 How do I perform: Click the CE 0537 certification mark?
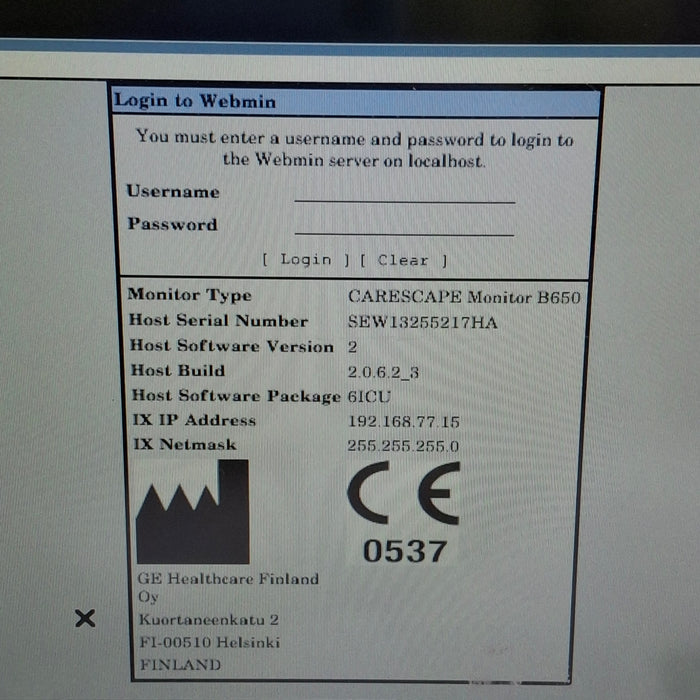(404, 512)
